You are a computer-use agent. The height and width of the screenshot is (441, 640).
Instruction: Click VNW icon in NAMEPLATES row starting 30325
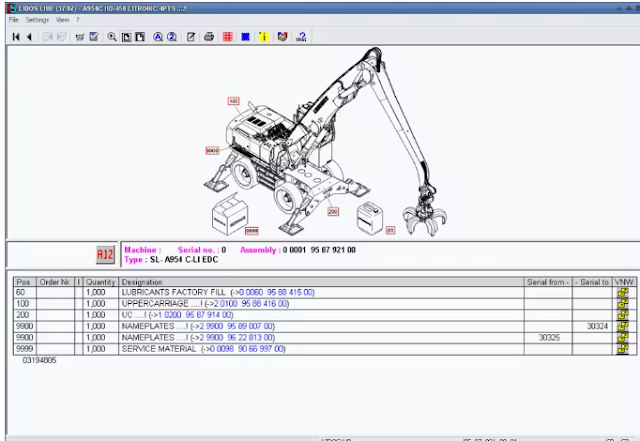click(623, 338)
